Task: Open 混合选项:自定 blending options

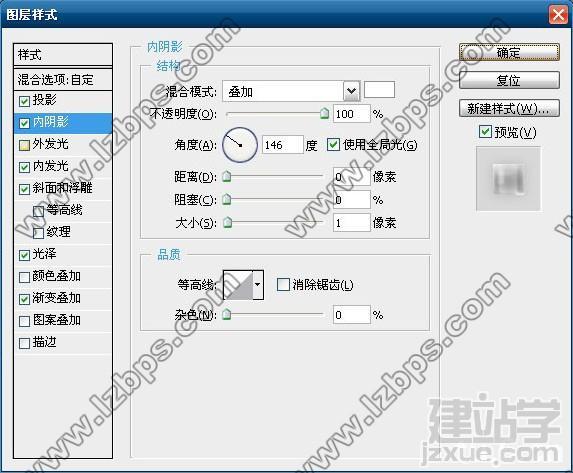Action: (x=63, y=79)
